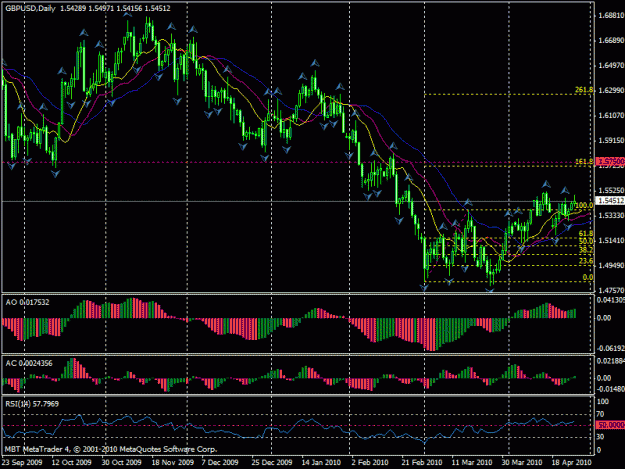This screenshot has height=469, width=625.
Task: Select the Fibonacci 61.8 level label
Action: [x=586, y=234]
